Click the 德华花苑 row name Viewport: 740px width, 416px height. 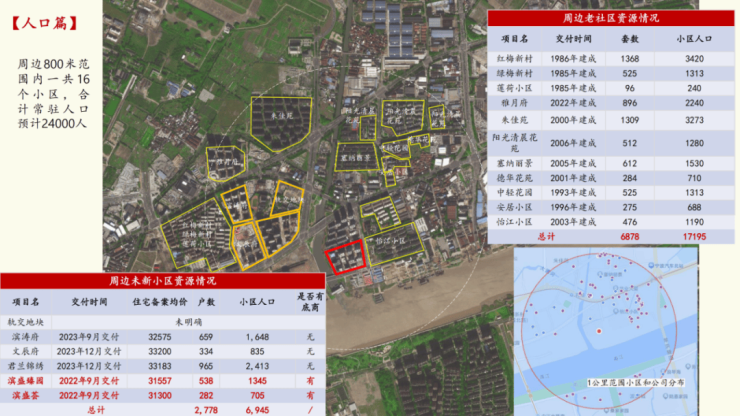pos(514,178)
